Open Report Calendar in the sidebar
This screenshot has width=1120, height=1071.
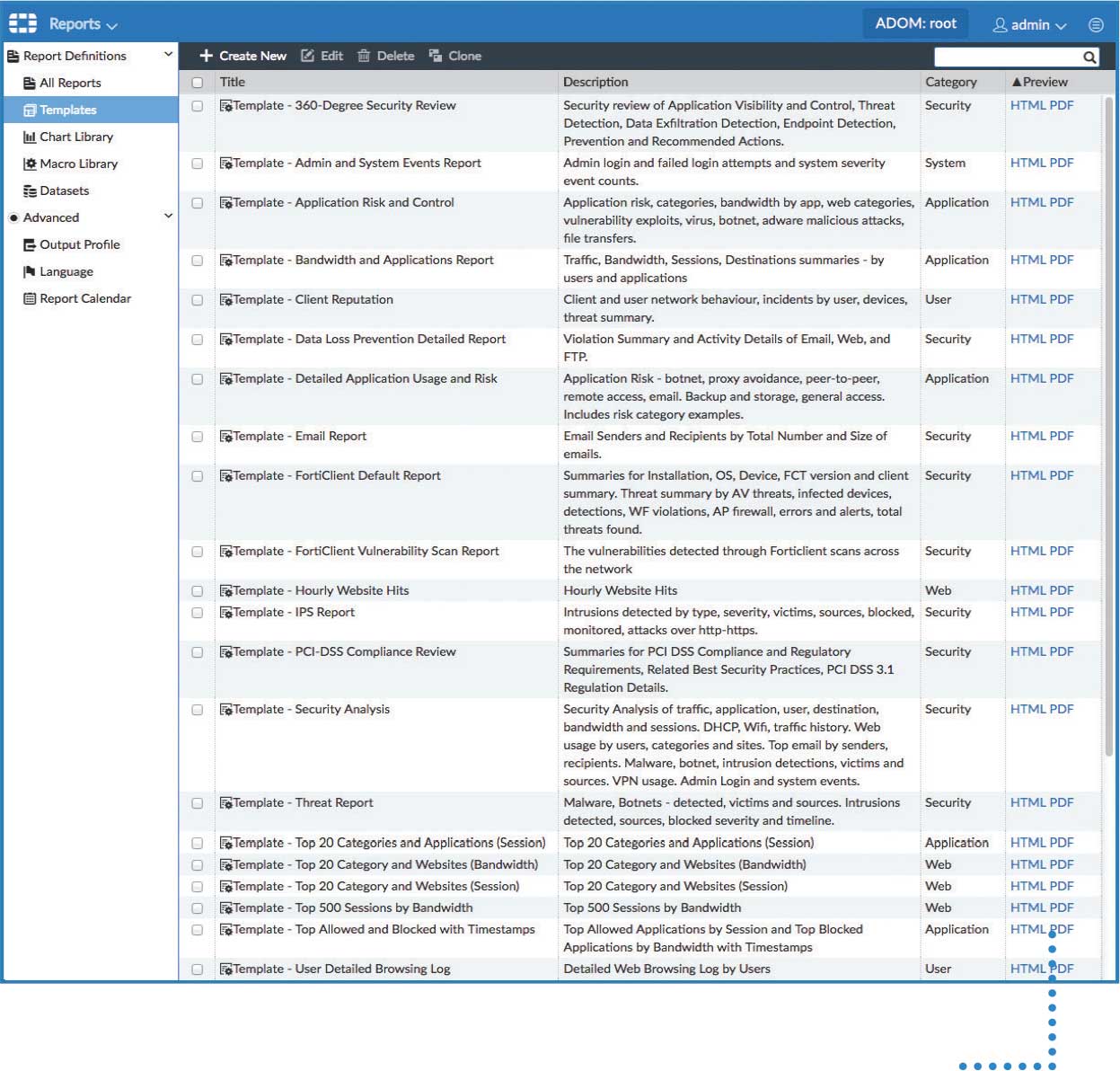(x=84, y=298)
